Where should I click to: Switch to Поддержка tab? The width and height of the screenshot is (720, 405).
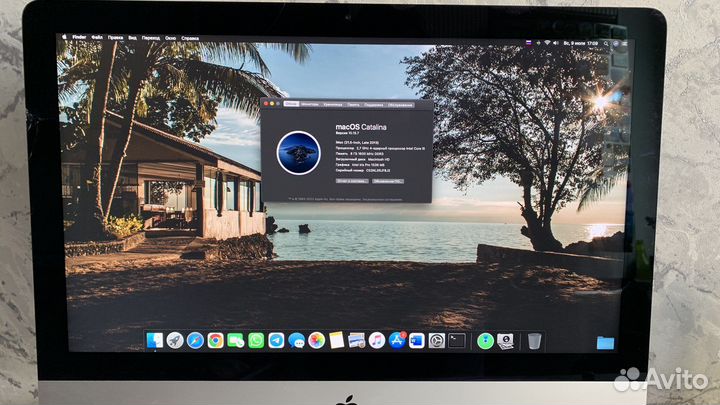point(374,105)
